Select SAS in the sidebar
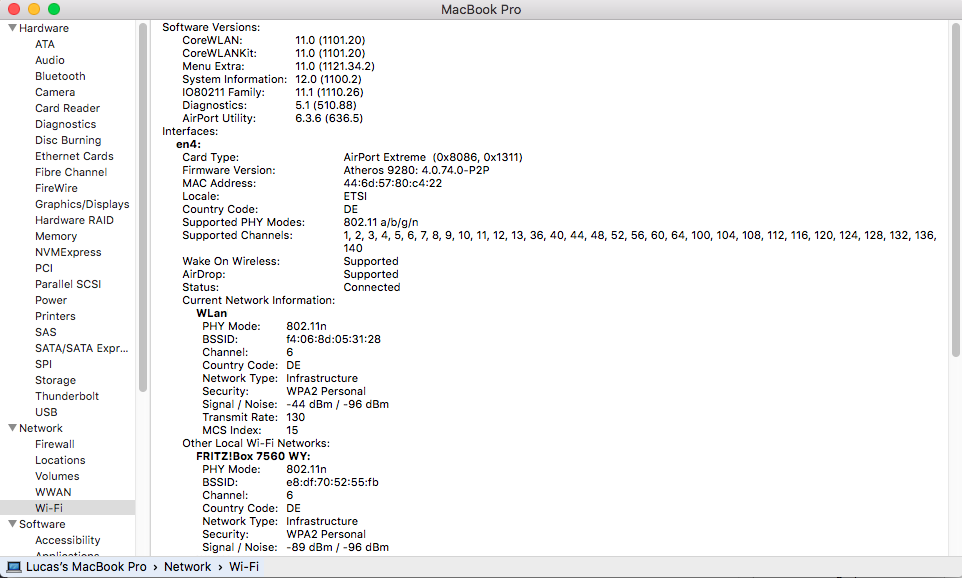962x578 pixels. point(45,332)
